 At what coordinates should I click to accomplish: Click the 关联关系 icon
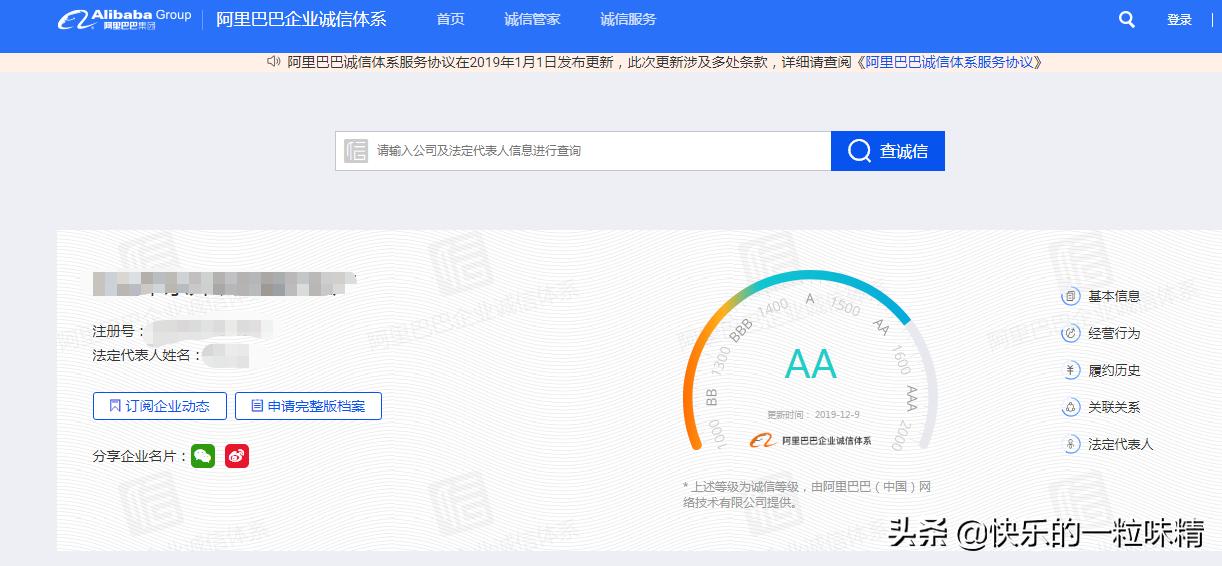pos(1071,407)
